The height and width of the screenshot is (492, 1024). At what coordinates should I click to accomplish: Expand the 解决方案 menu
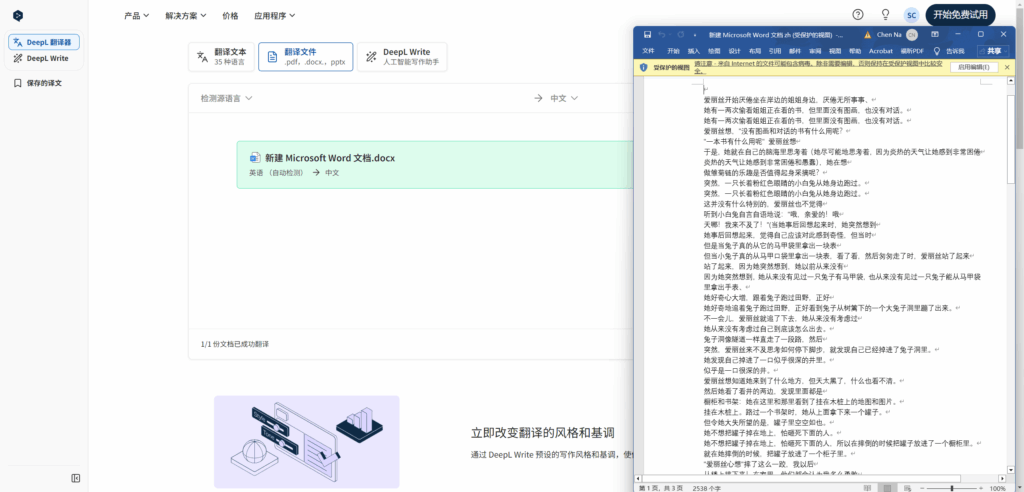coord(186,15)
